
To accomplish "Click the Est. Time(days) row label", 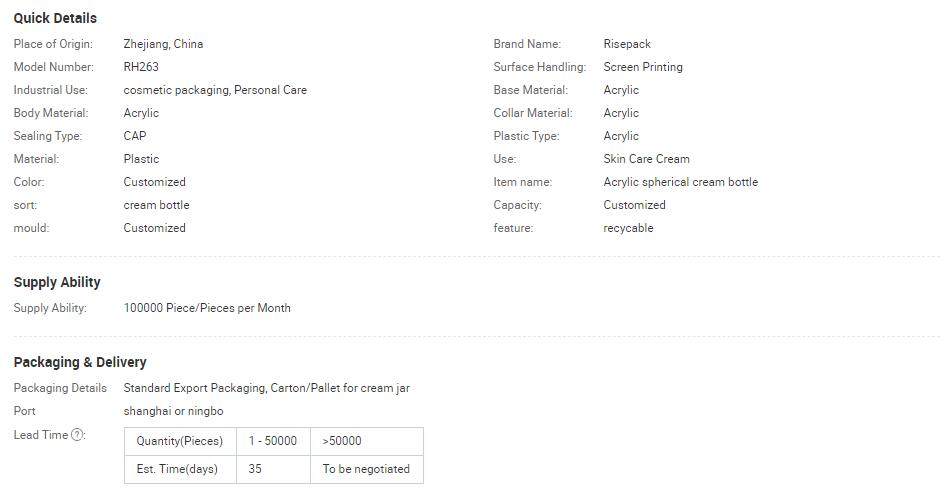I will pos(181,470).
